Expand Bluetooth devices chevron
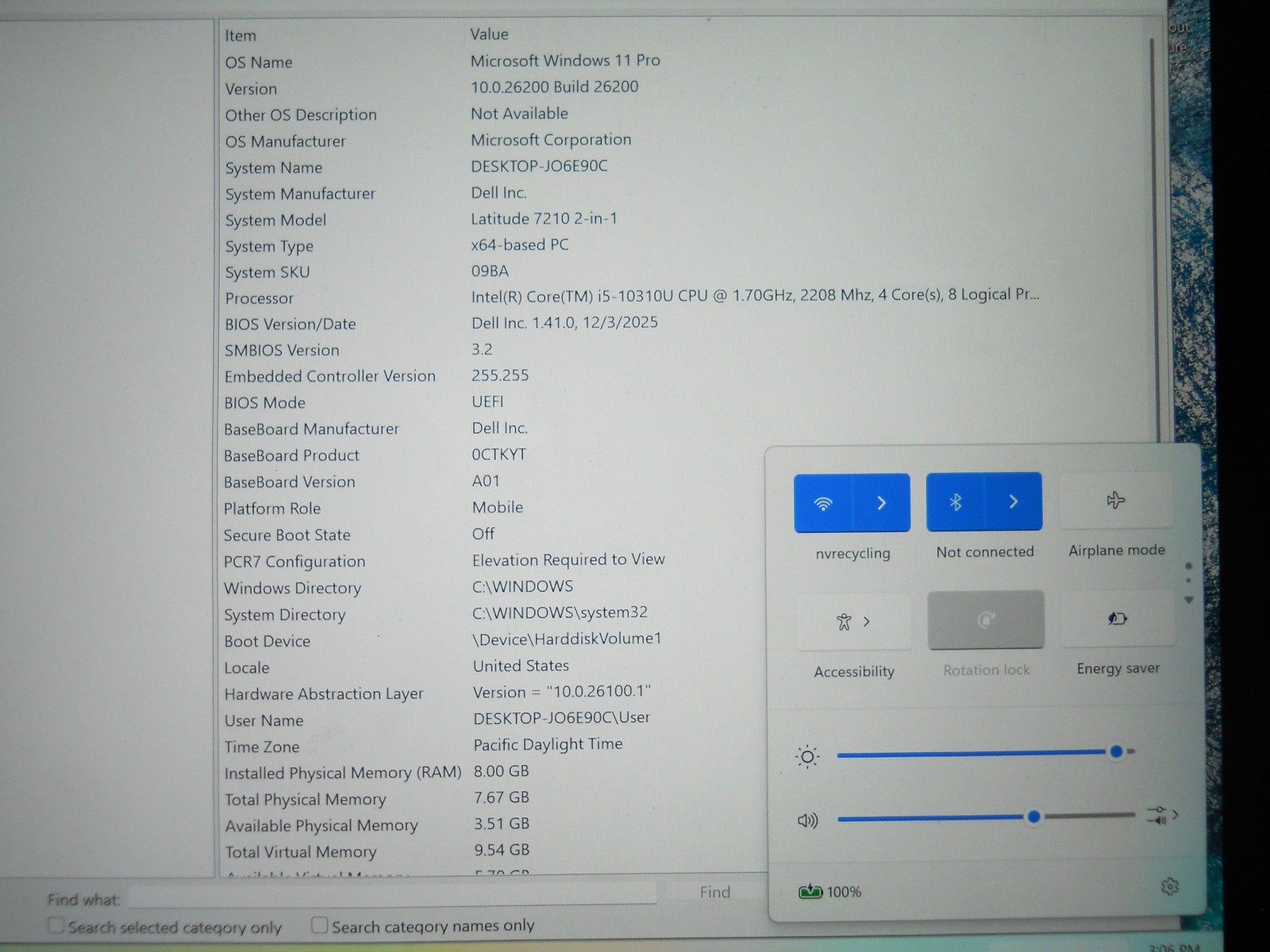This screenshot has height=952, width=1270. 1014,501
